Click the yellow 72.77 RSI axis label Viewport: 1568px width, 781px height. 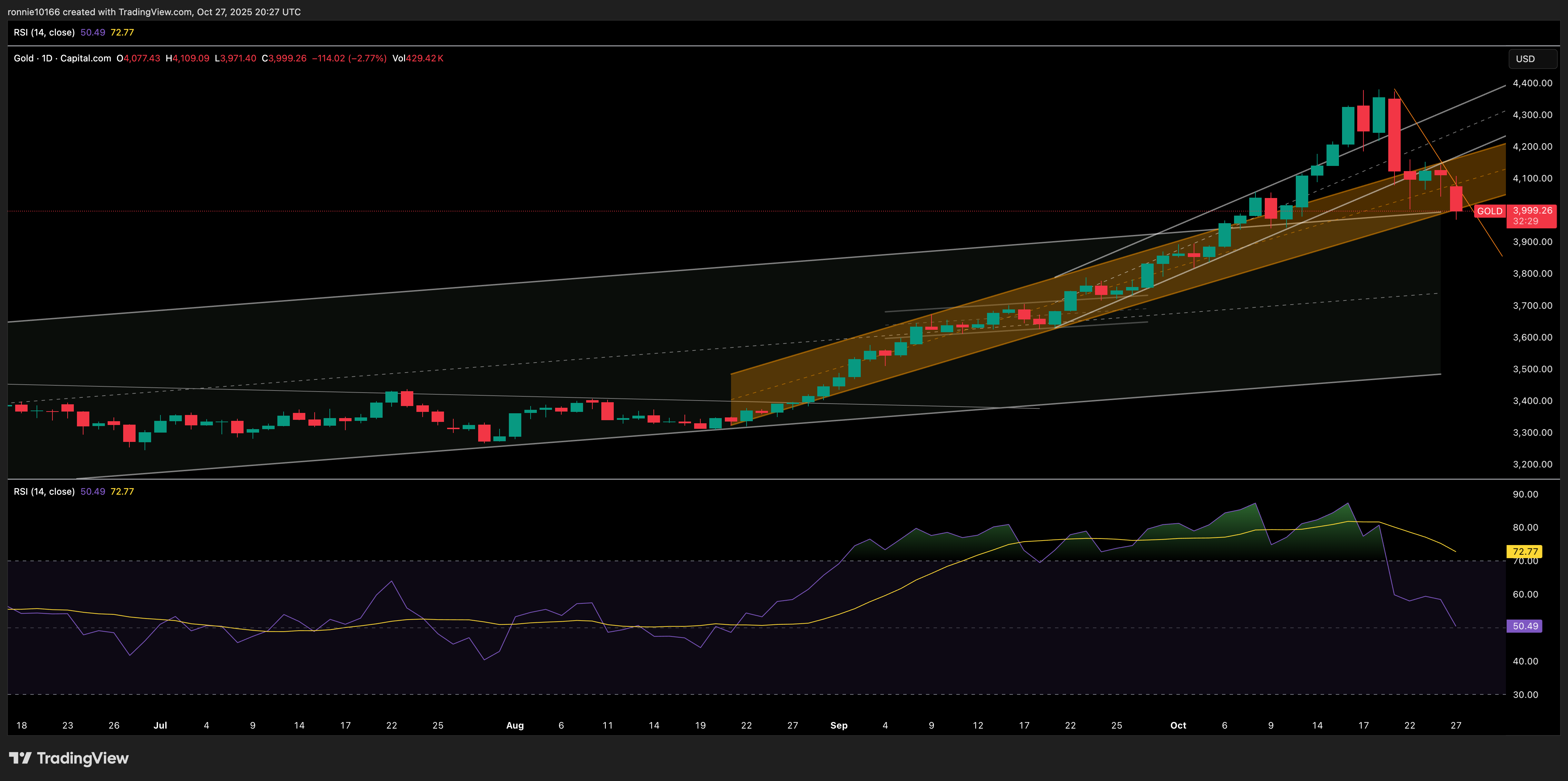pyautogui.click(x=1525, y=552)
